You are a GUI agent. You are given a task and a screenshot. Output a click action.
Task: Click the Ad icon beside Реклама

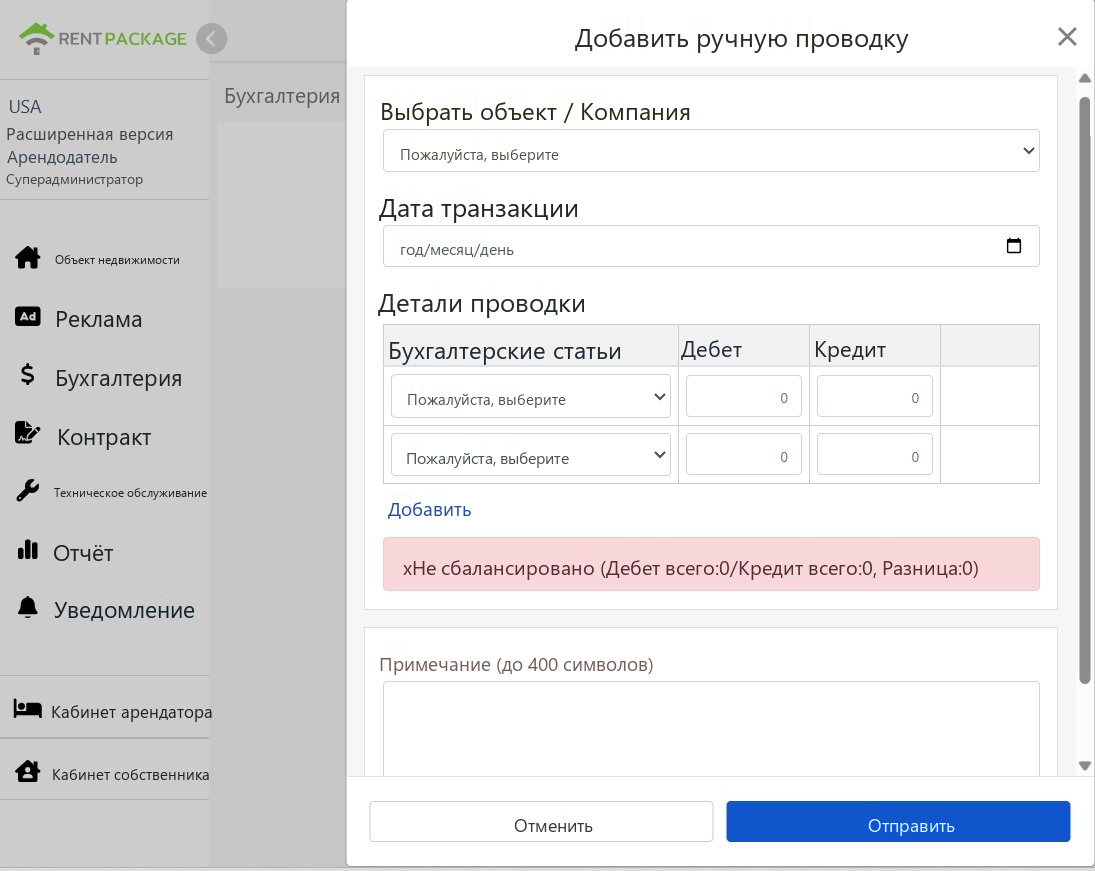click(28, 316)
